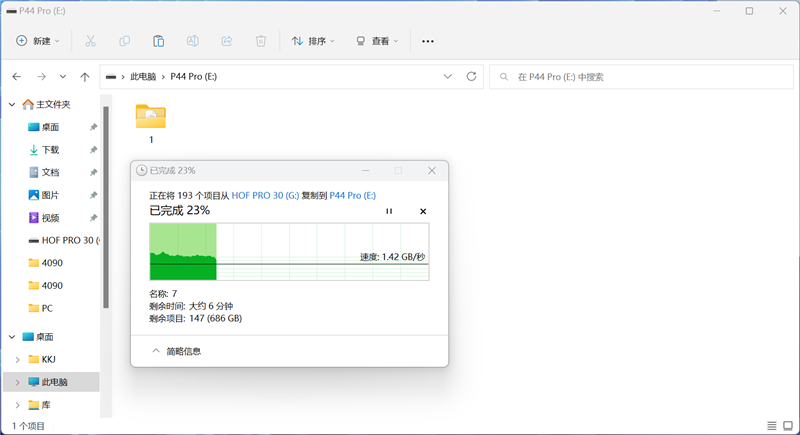Collapse details with 简略信息
The image size is (800, 435).
[x=177, y=351]
